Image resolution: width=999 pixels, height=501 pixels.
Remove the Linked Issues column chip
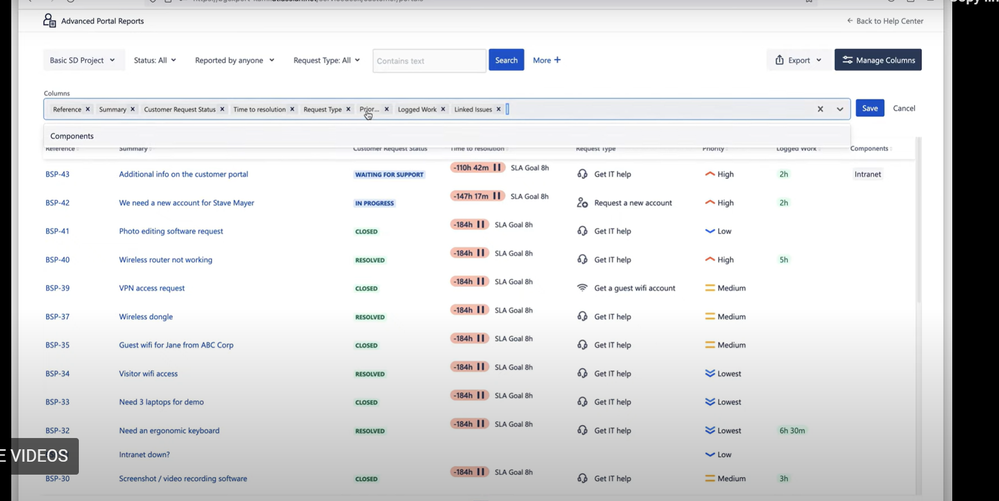(x=498, y=109)
